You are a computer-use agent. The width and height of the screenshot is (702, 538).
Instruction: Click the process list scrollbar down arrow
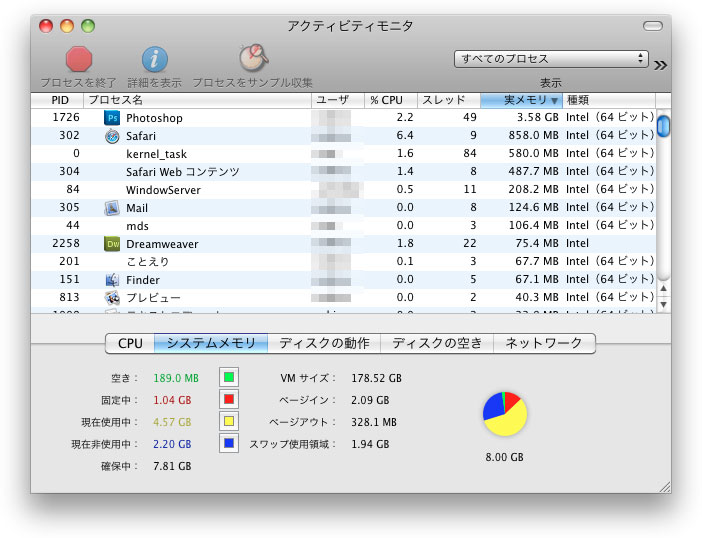(663, 303)
